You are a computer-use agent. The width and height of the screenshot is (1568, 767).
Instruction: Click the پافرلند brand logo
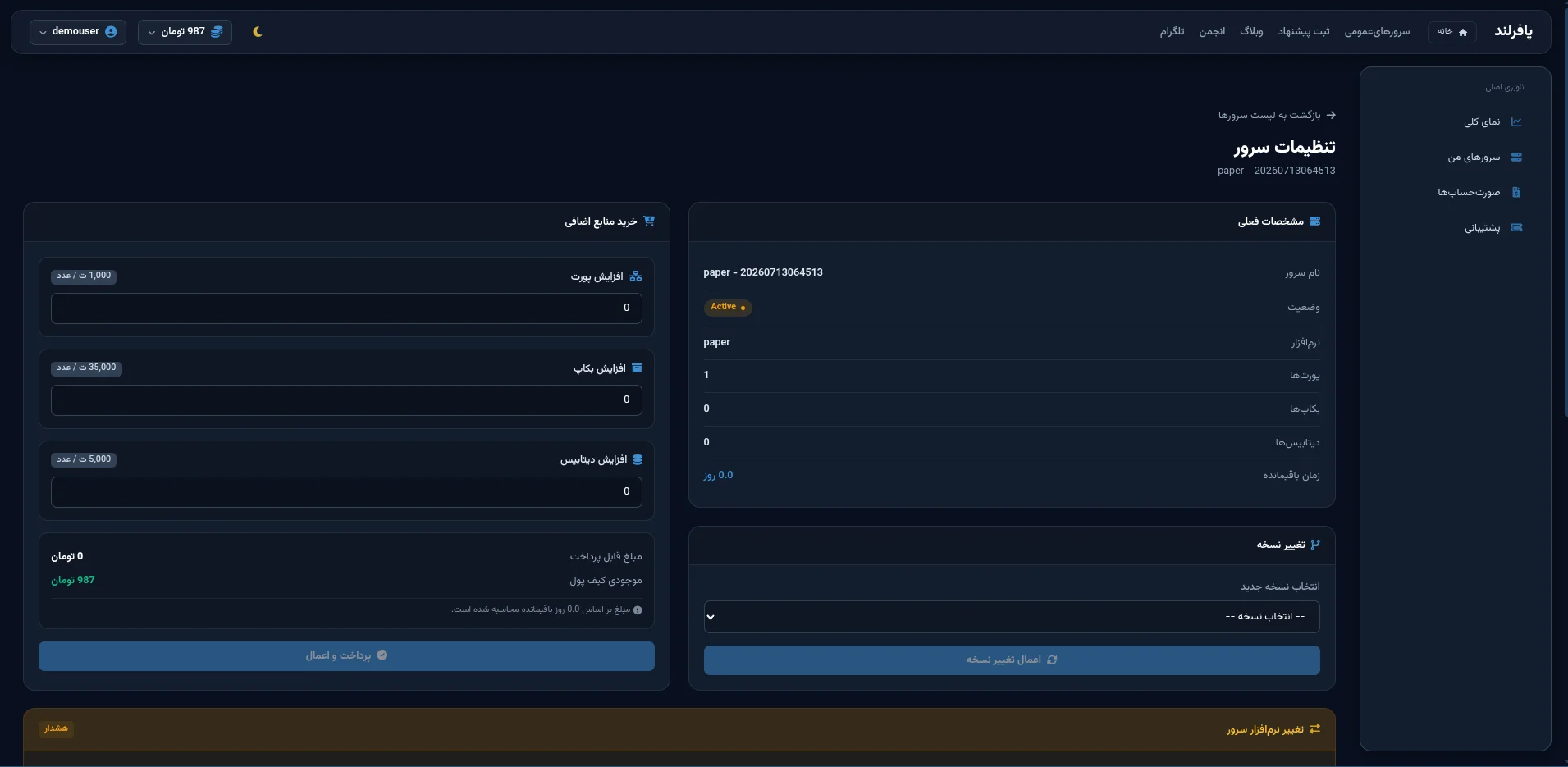coord(1513,31)
